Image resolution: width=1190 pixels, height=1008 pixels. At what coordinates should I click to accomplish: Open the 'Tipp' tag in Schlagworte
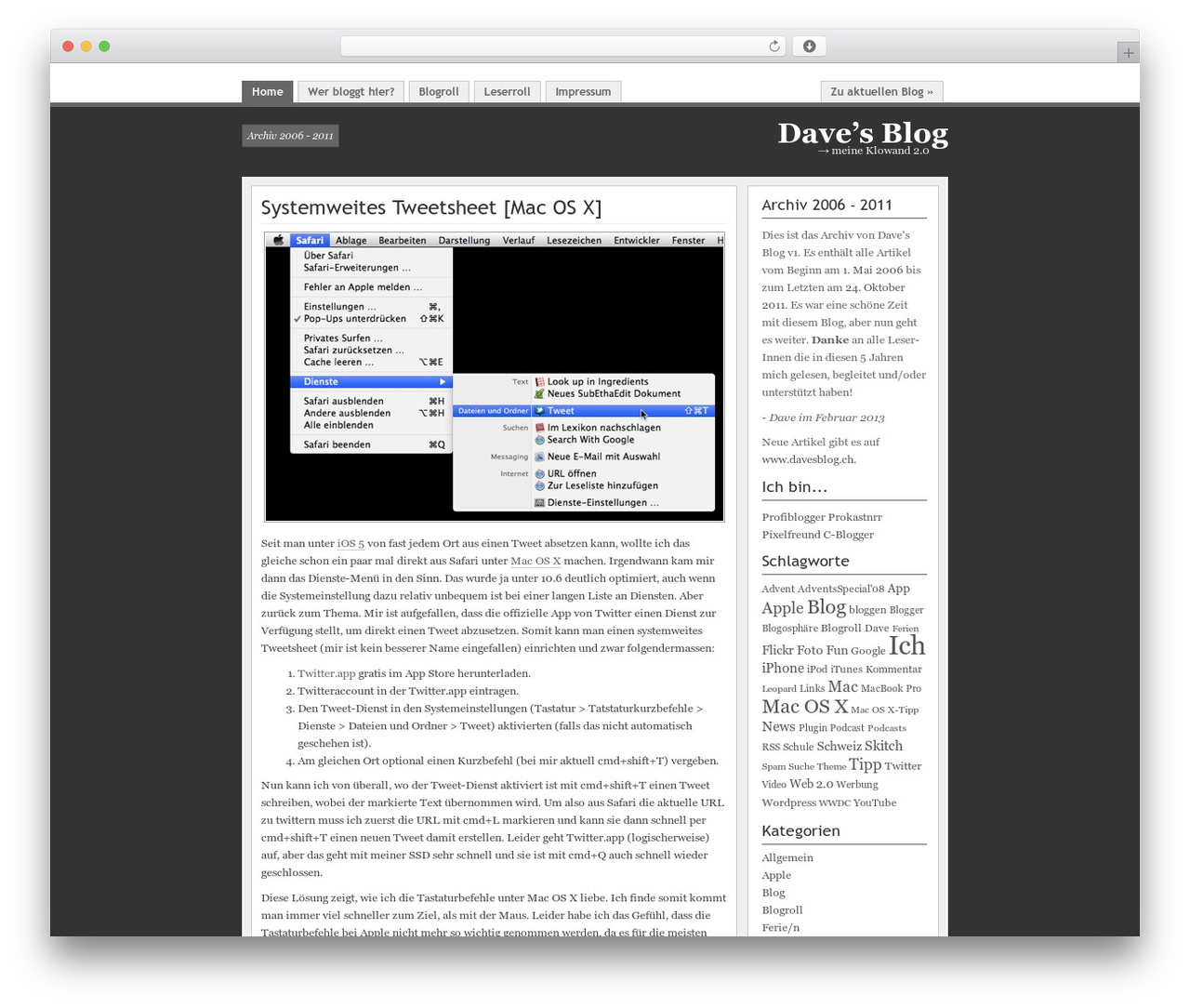pos(865,764)
